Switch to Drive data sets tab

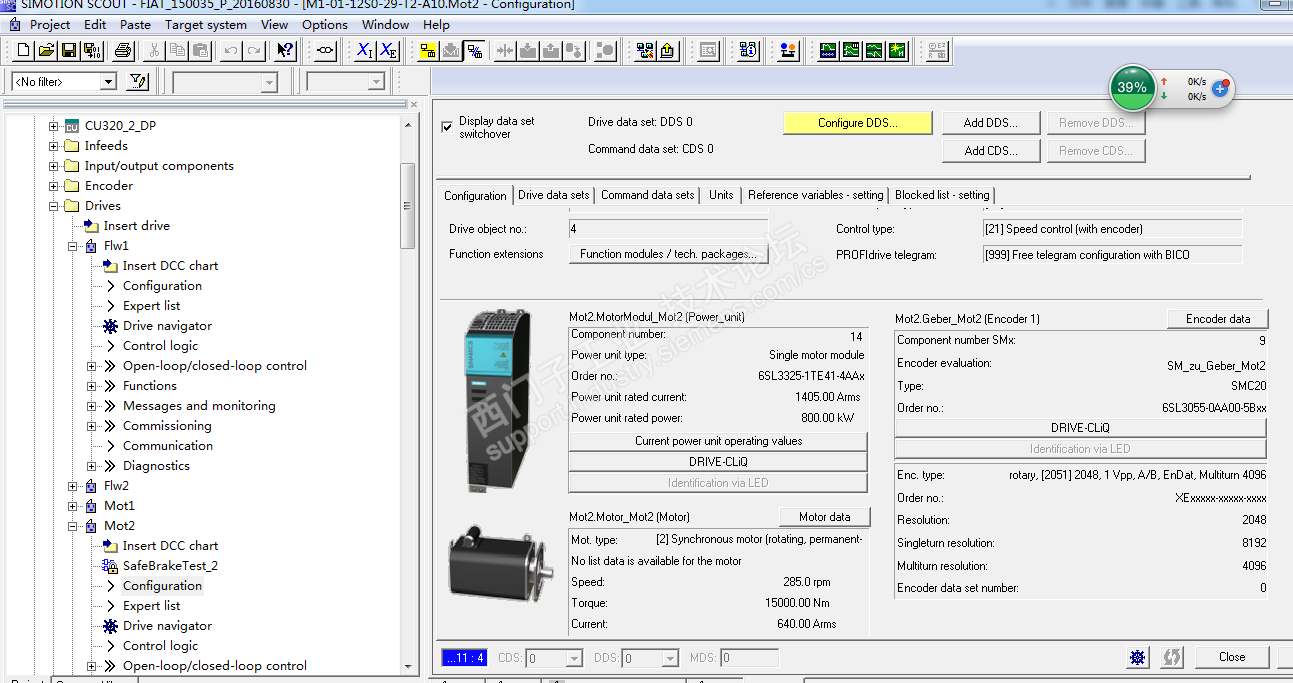point(553,195)
